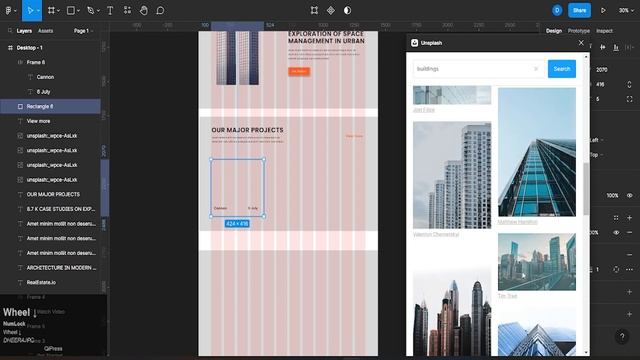Select the Text tool
Screen dimensions: 640x360
[x=110, y=11]
